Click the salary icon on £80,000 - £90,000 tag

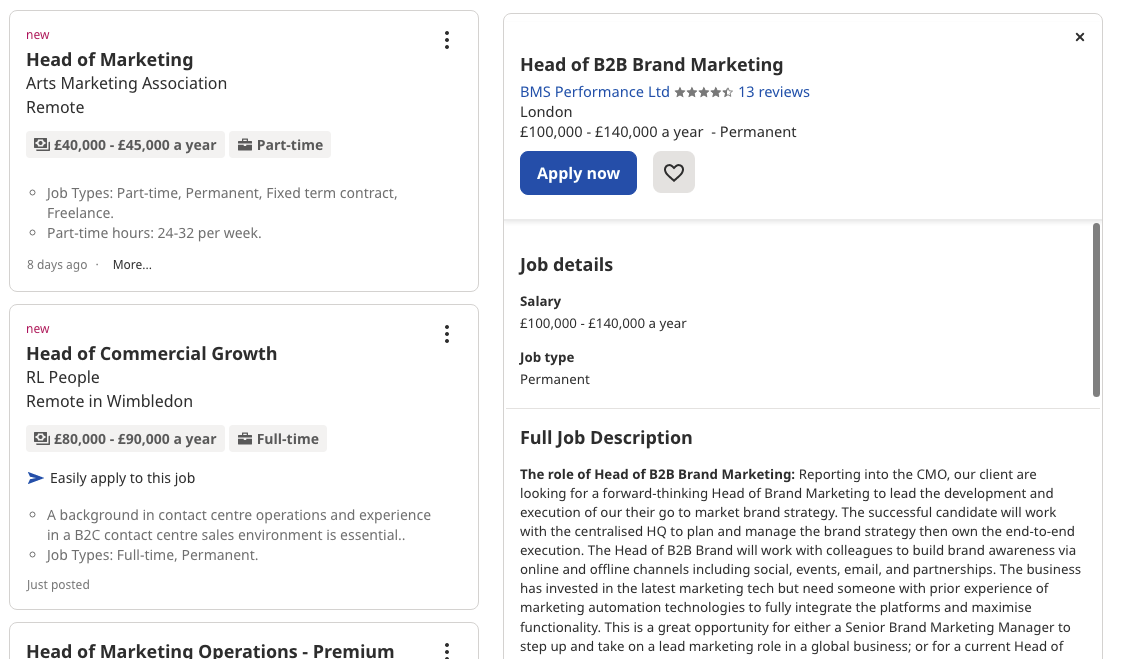42,439
